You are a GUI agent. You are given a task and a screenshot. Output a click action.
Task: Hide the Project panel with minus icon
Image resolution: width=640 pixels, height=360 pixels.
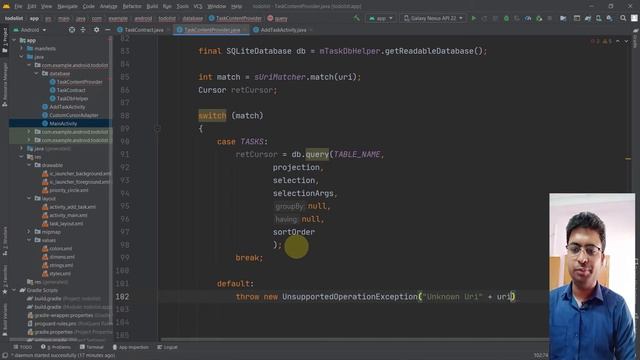[107, 30]
